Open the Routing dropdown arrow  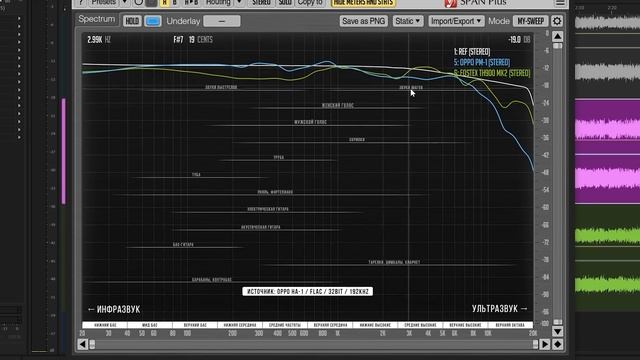(240, 2)
